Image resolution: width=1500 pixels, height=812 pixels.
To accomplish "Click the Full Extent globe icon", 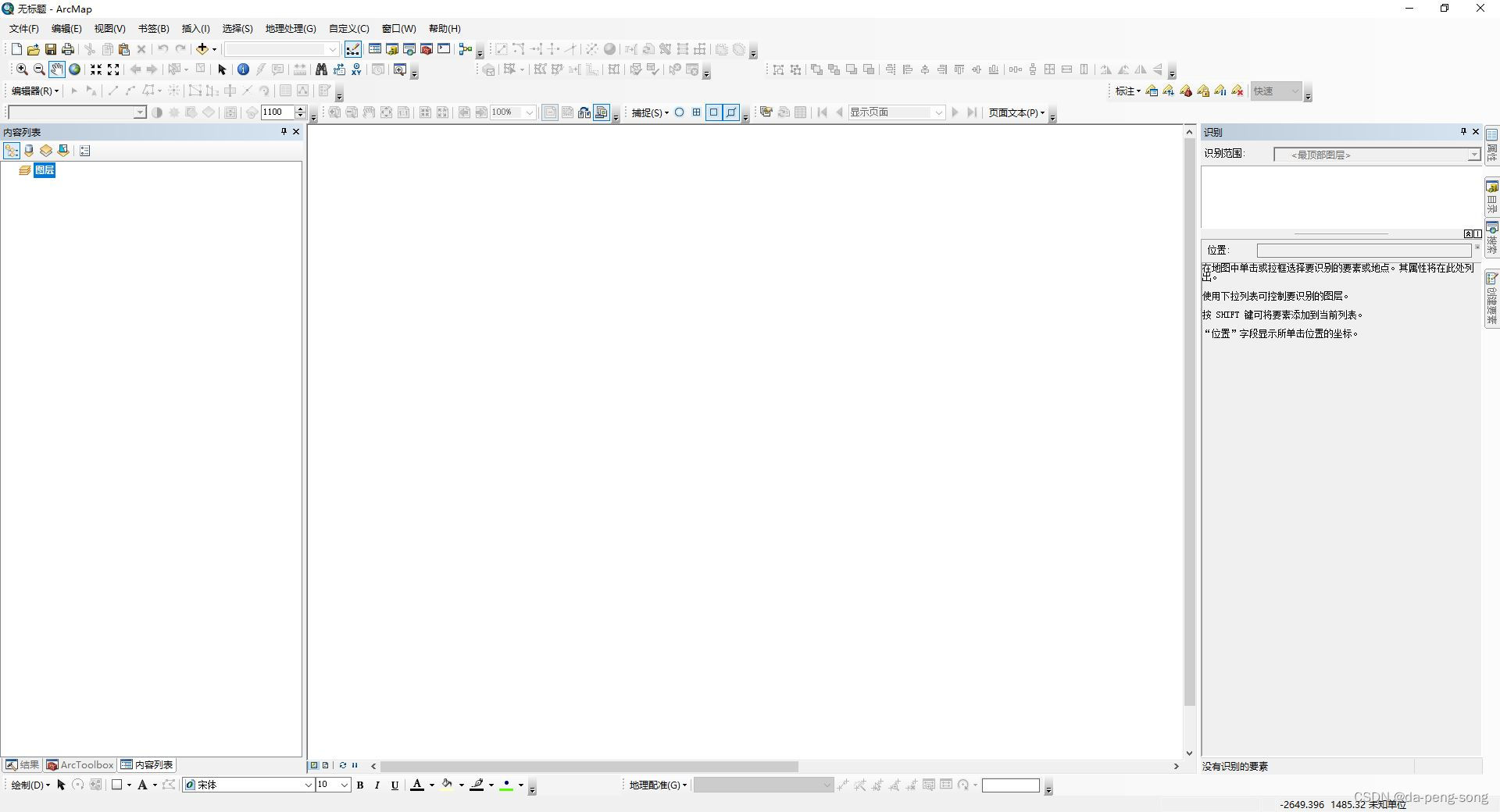I will [73, 69].
